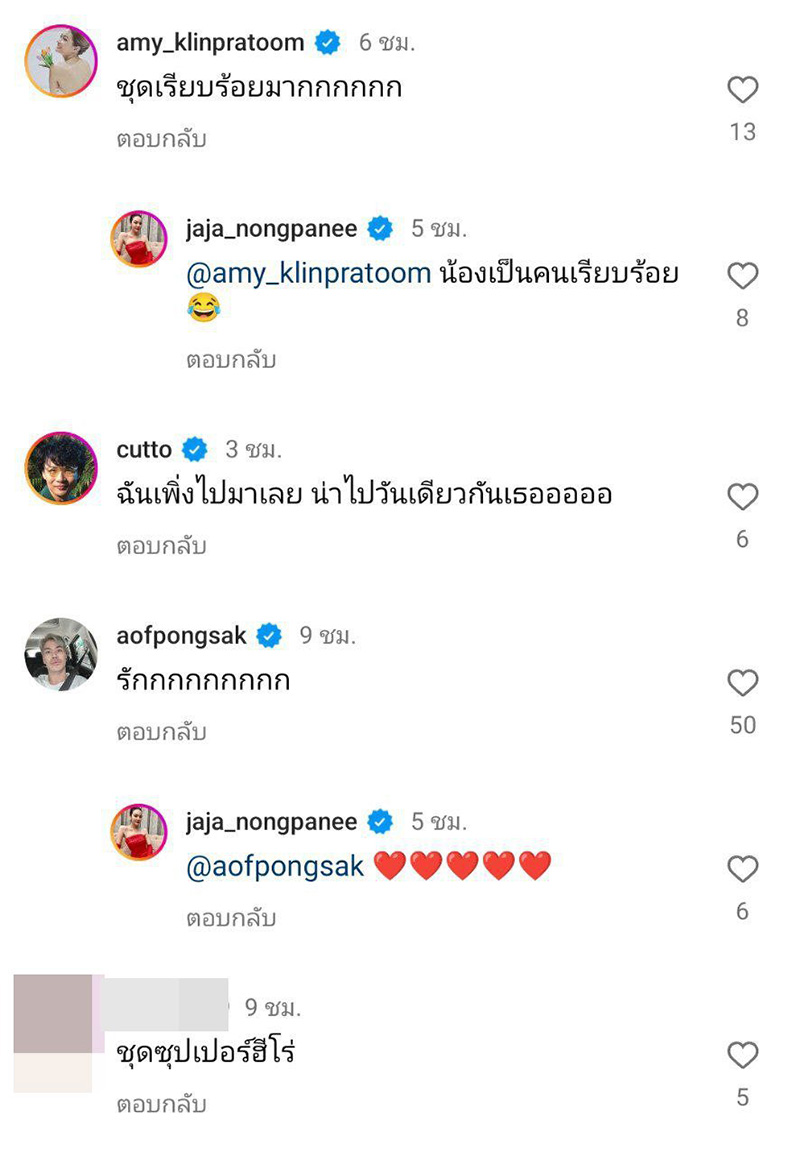
Task: Click the verified badge next to cutto
Action: [x=193, y=450]
